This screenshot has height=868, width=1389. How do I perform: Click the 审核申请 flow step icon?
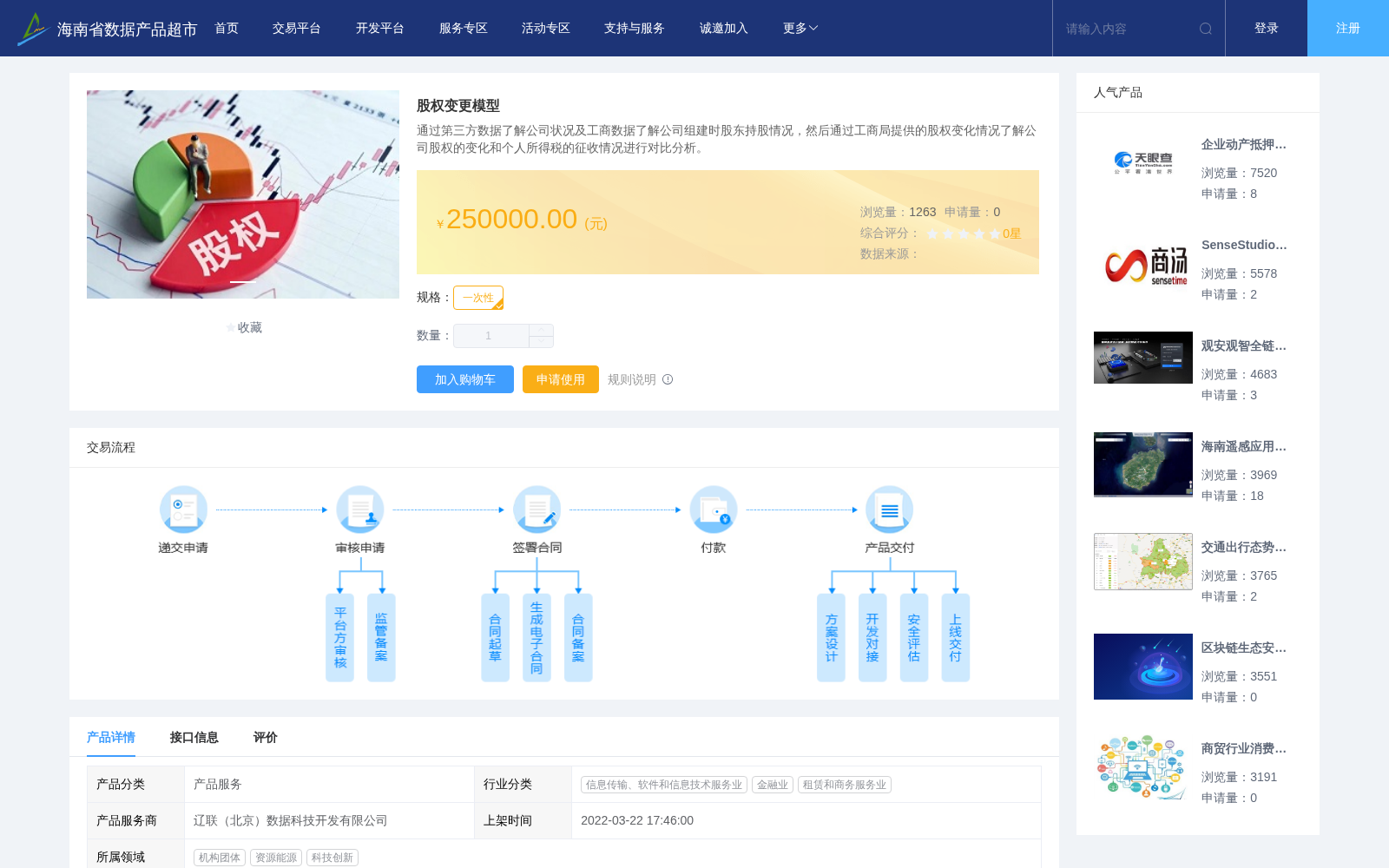[x=360, y=510]
